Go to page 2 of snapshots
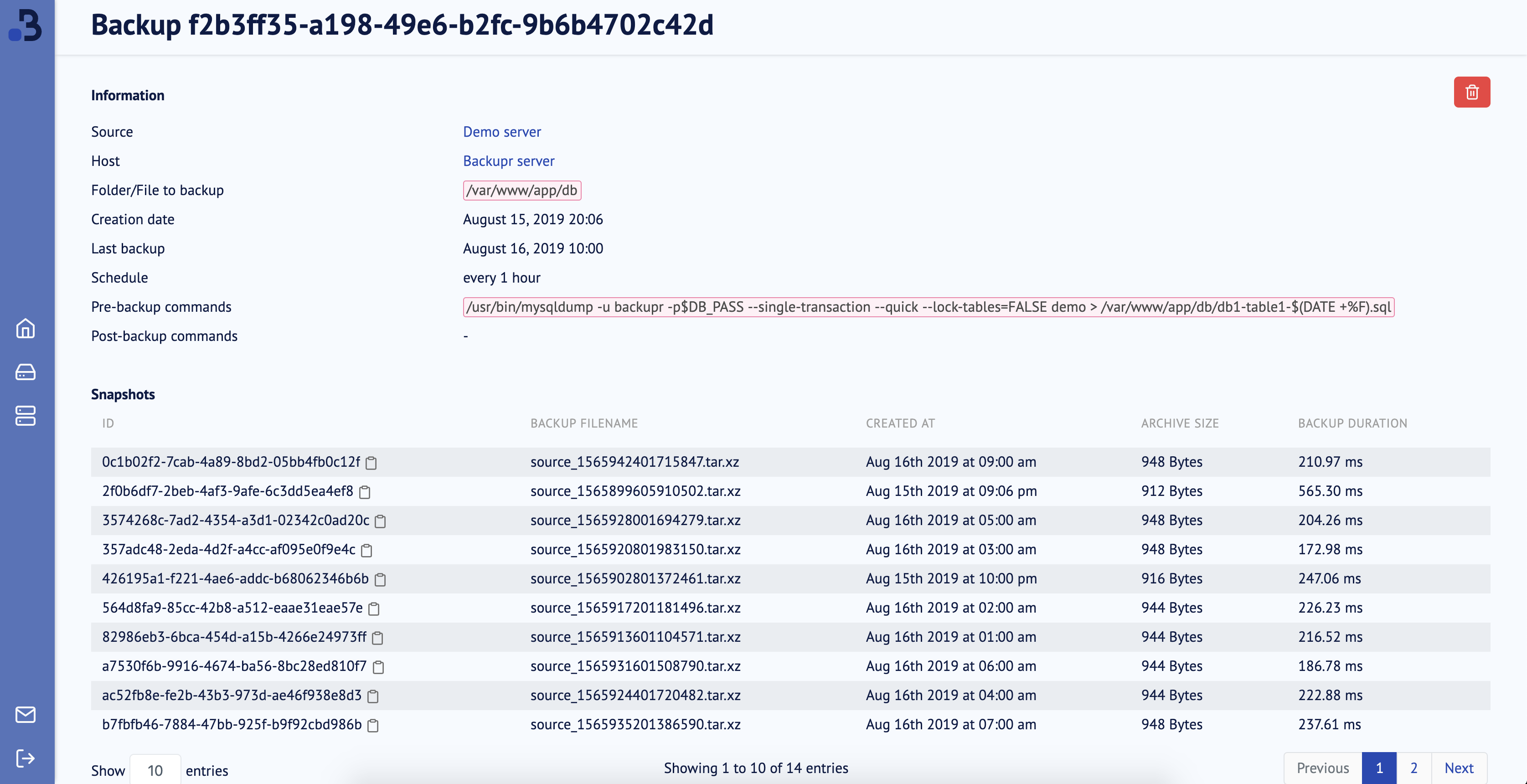 click(x=1413, y=768)
